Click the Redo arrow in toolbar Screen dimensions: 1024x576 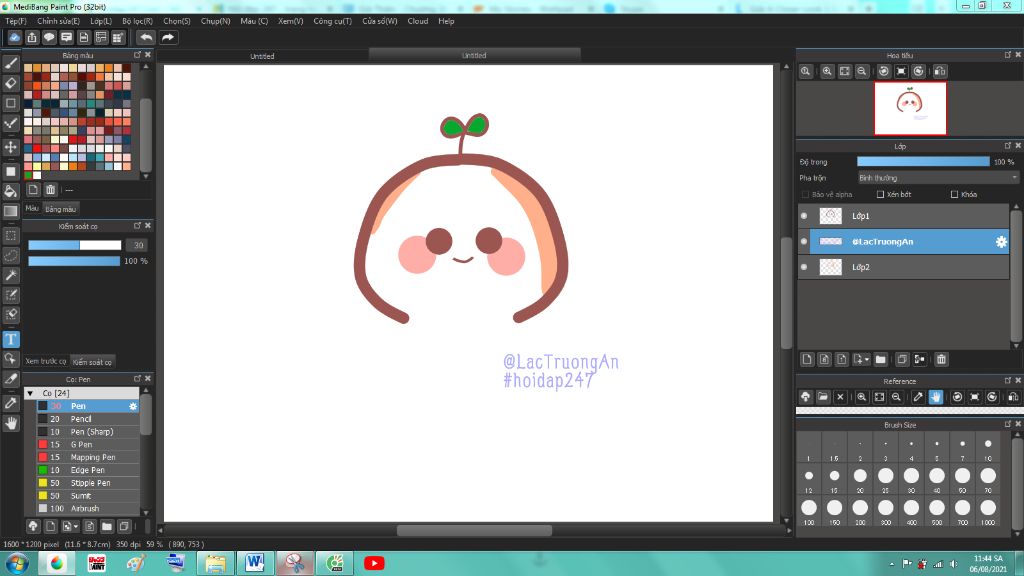(x=168, y=37)
